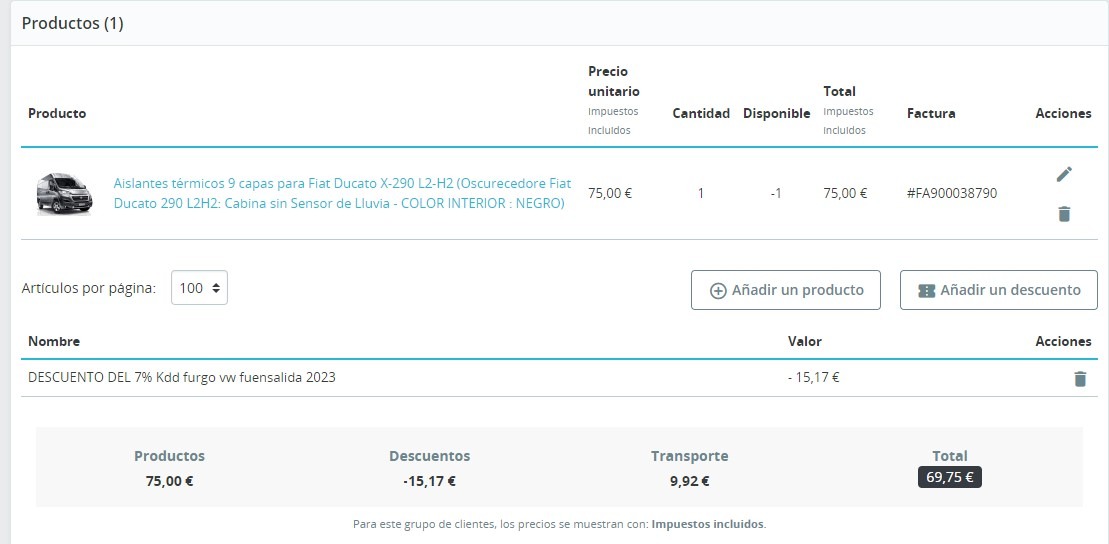The width and height of the screenshot is (1109, 544).
Task: Click the Transporte 9,92 € amount
Action: click(690, 482)
